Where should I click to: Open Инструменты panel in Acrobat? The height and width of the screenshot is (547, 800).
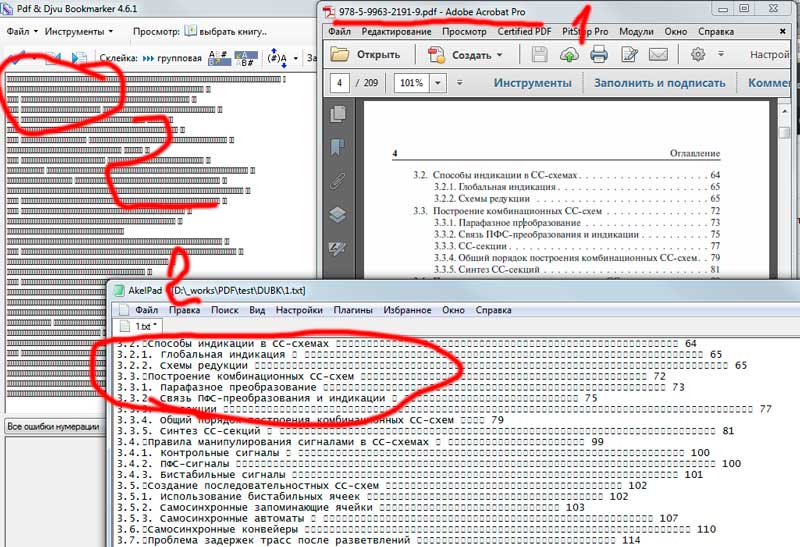[533, 83]
